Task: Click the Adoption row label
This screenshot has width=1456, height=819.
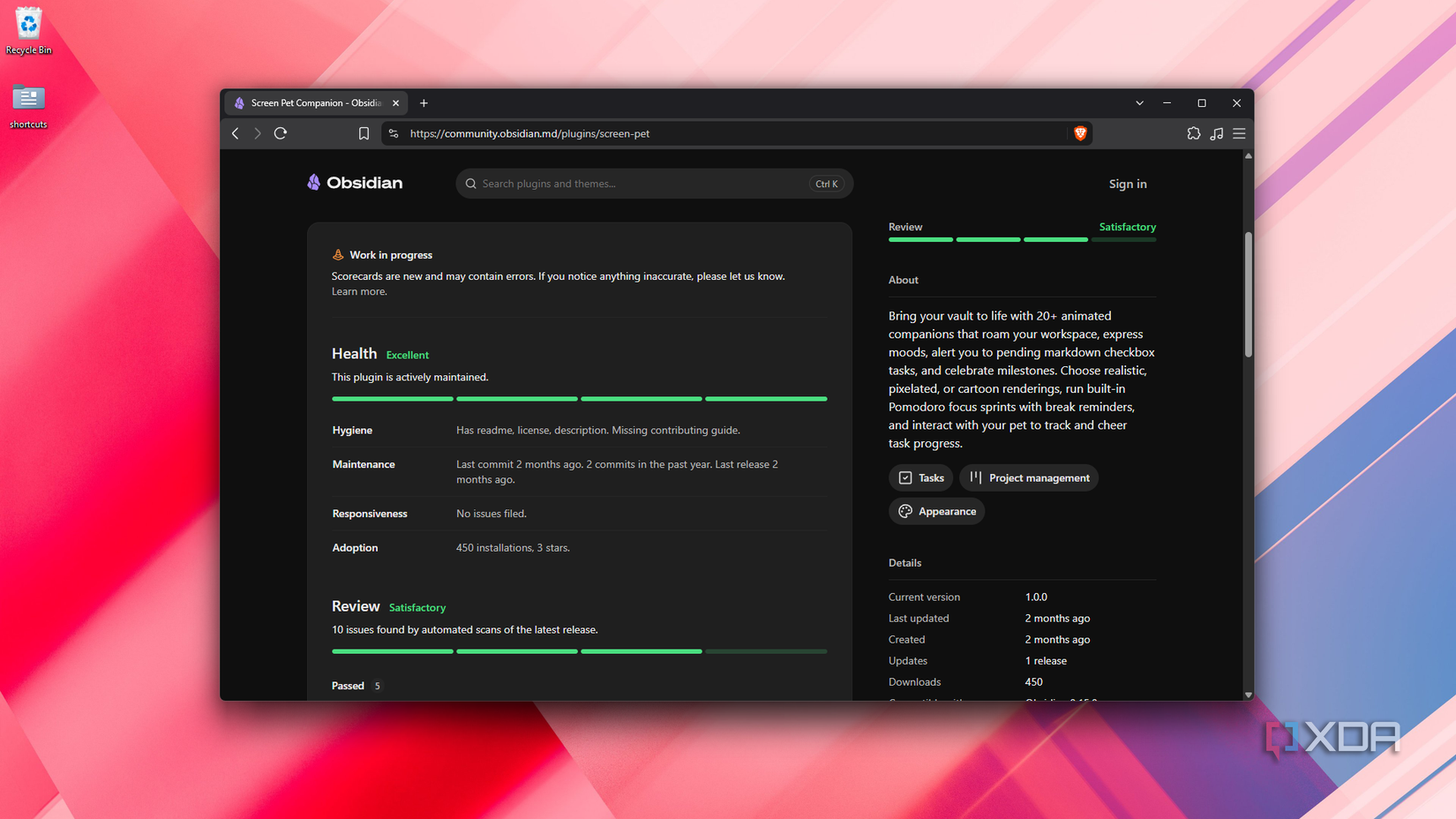Action: [x=355, y=547]
